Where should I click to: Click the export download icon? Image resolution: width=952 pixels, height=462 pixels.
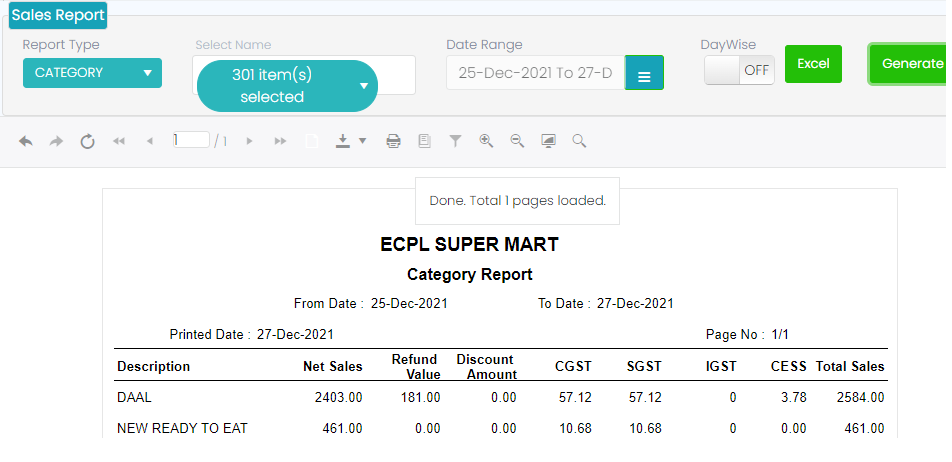342,142
